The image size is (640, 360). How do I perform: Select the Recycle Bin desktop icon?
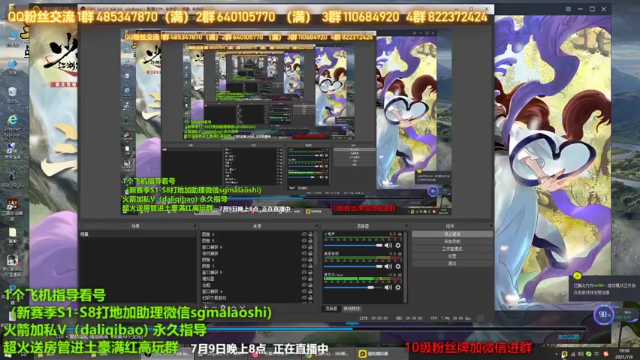[12, 96]
